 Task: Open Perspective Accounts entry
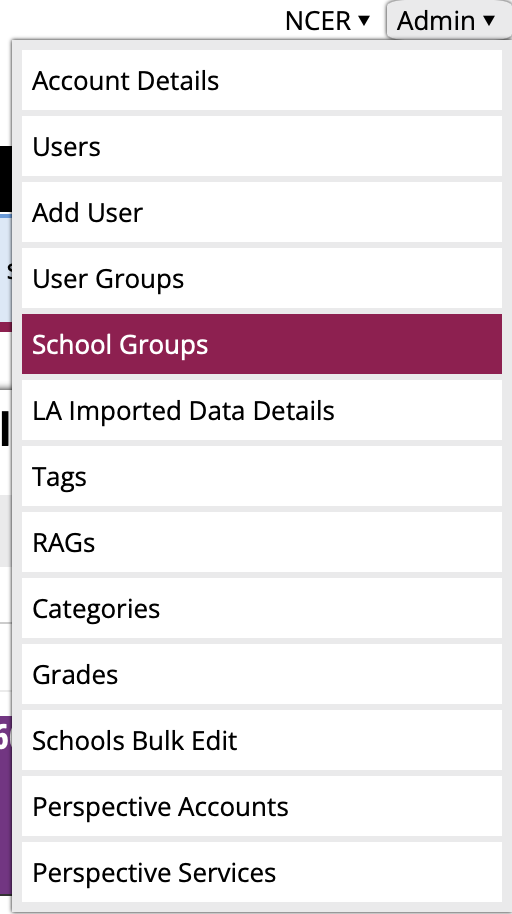coord(261,806)
